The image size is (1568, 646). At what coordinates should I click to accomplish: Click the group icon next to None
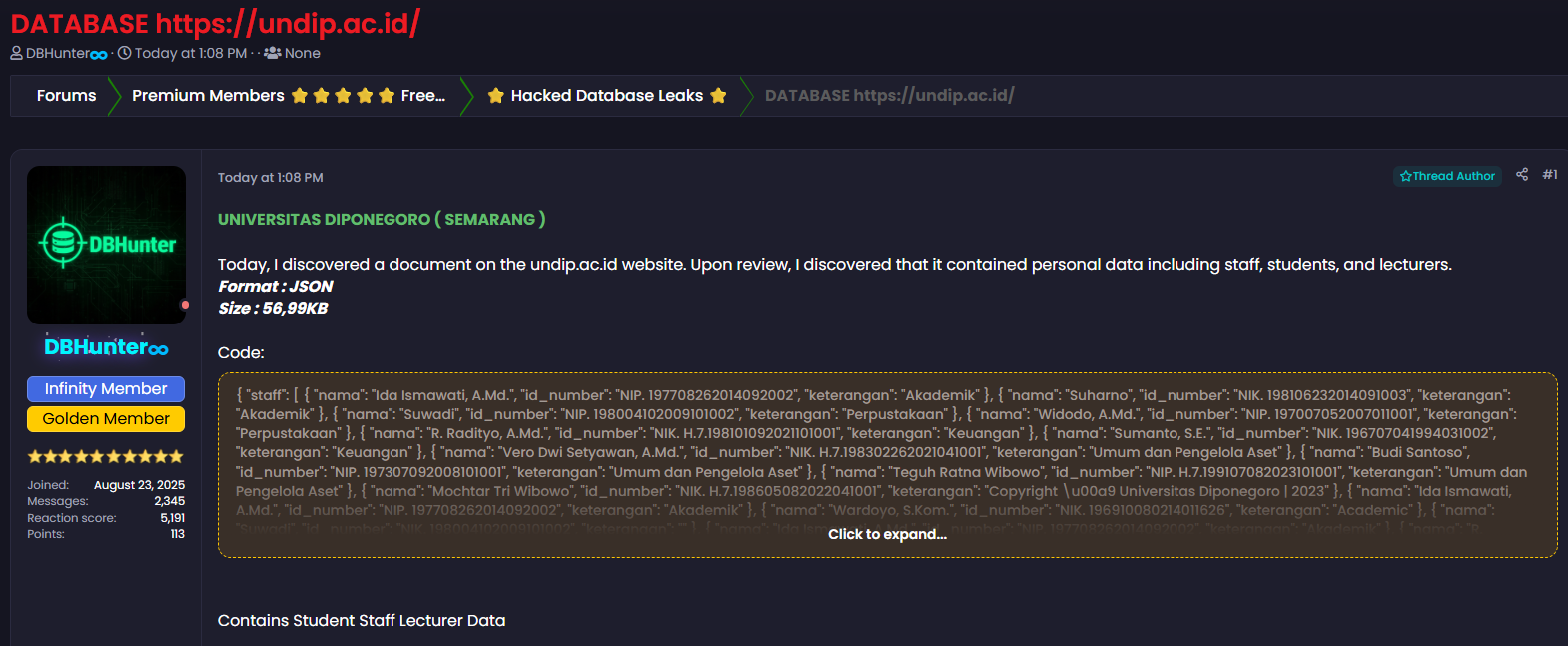click(x=272, y=53)
